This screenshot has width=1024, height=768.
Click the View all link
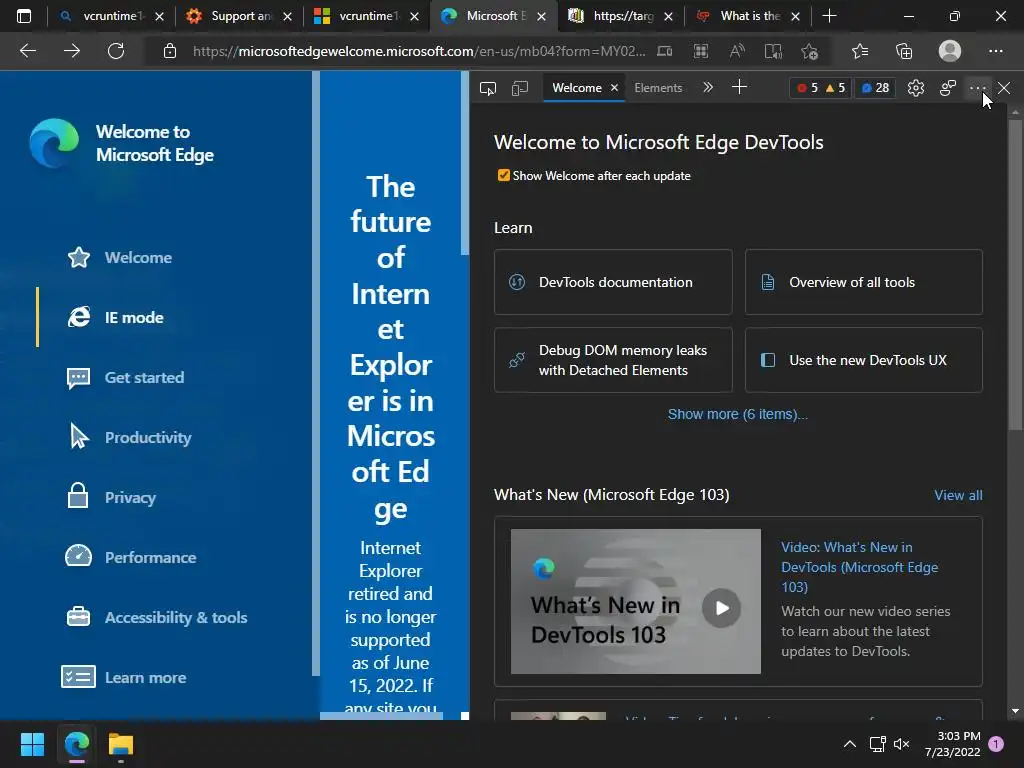point(958,495)
